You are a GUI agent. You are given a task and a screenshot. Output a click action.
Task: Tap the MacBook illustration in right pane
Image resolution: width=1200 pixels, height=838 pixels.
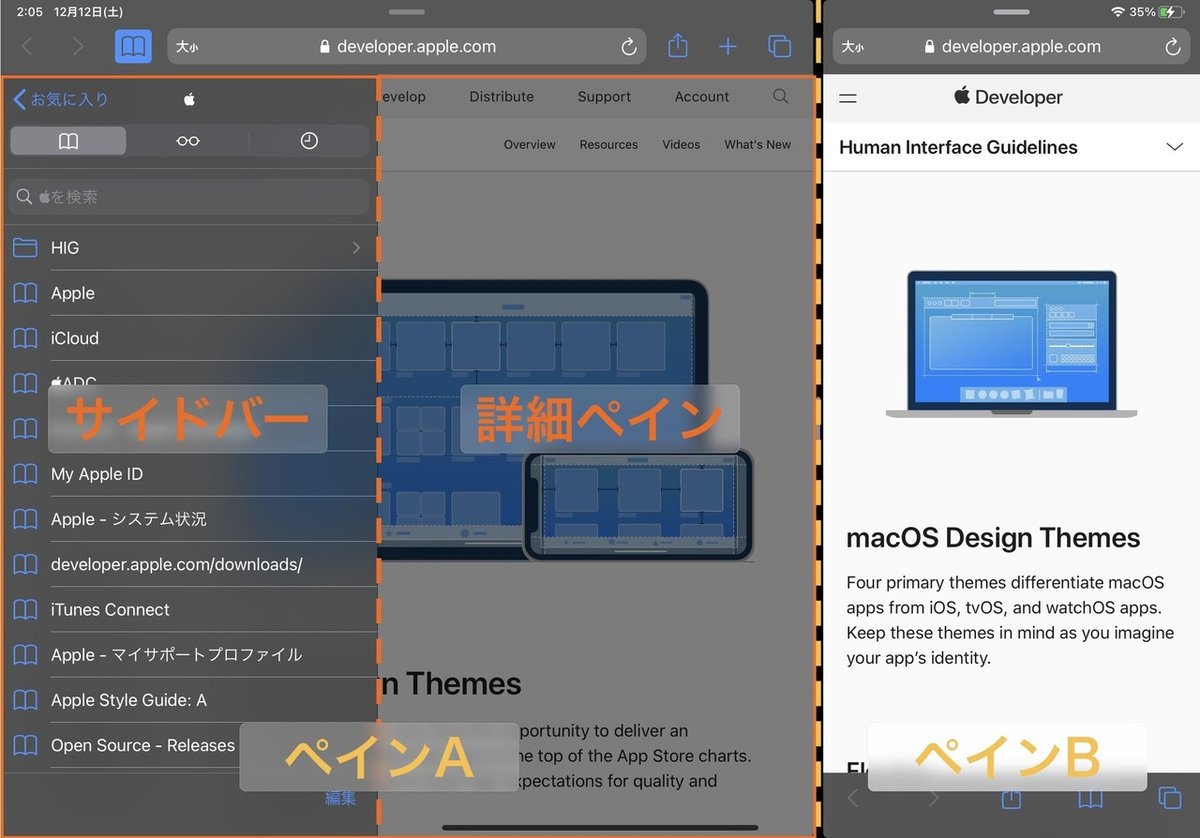tap(1011, 344)
